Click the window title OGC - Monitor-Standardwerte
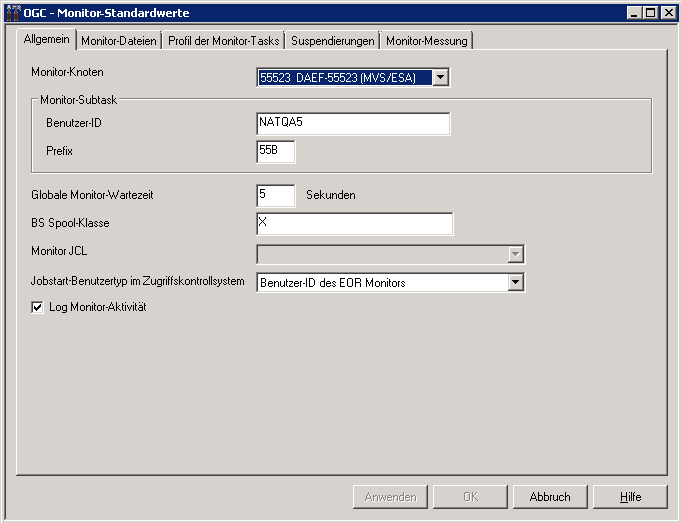 click(106, 13)
